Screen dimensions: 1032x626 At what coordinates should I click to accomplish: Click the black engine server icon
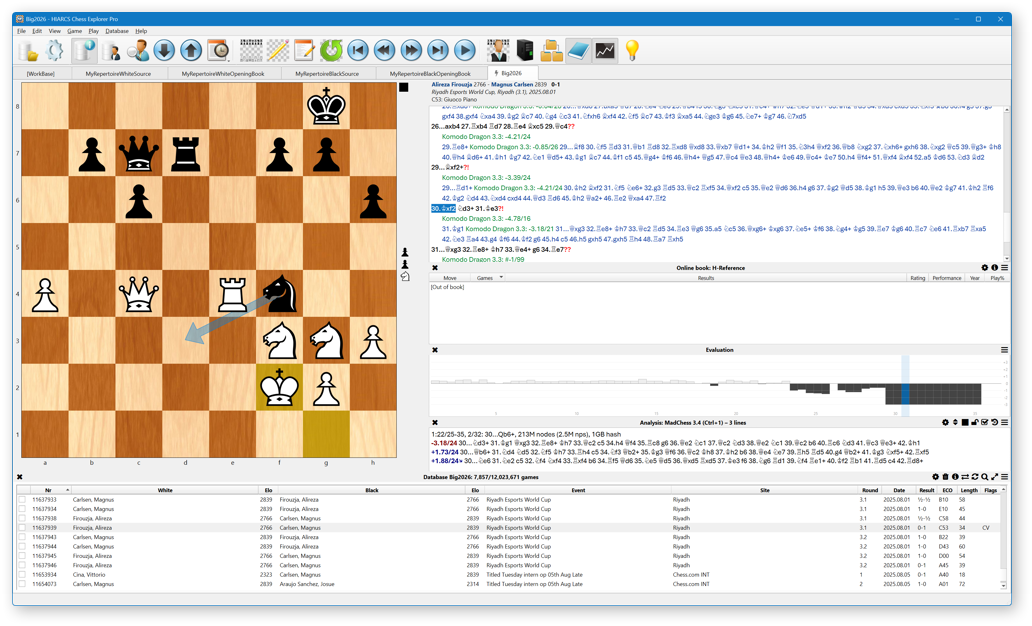click(525, 51)
